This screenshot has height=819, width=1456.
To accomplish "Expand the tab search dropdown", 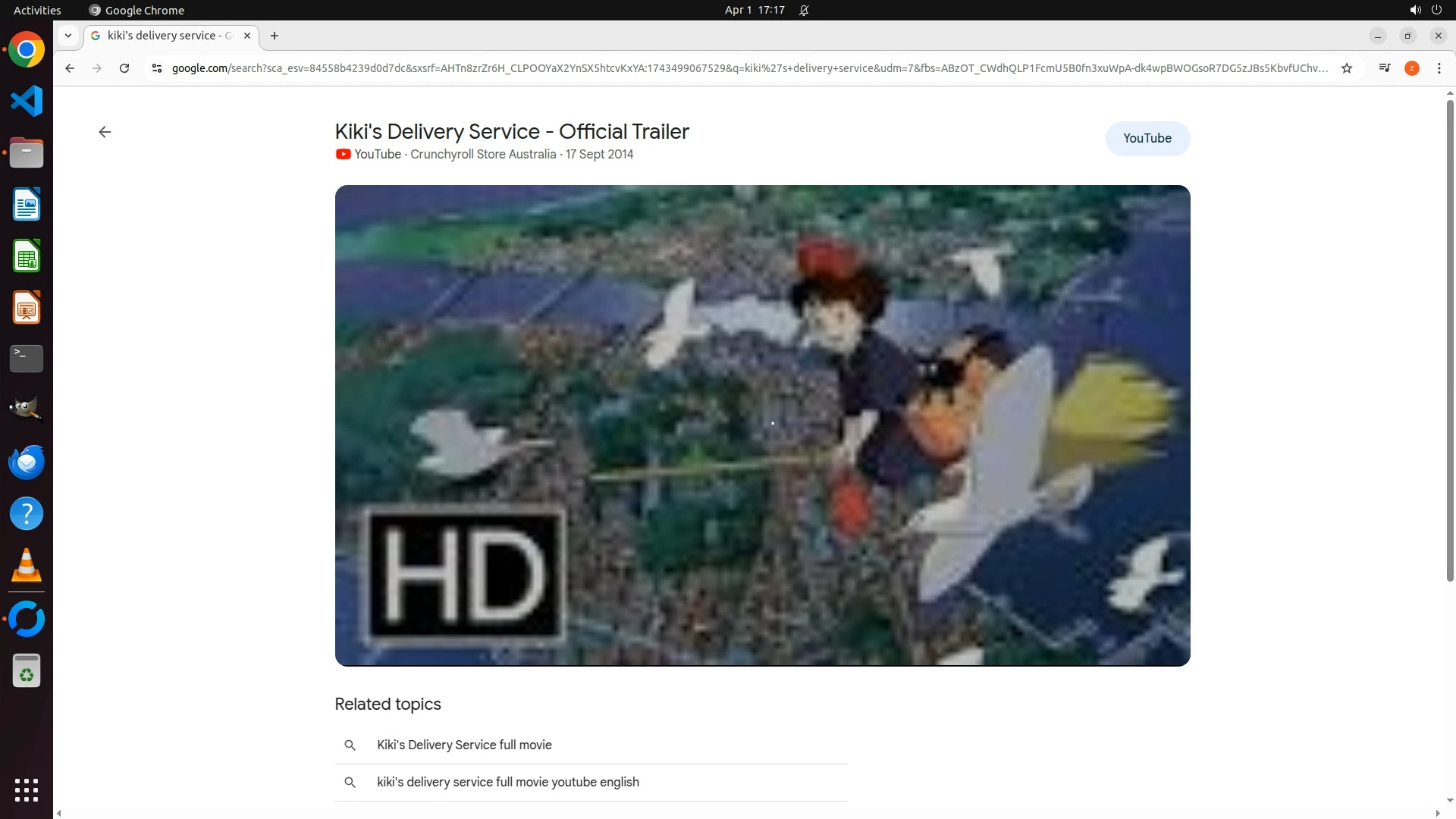I will pos(68,36).
